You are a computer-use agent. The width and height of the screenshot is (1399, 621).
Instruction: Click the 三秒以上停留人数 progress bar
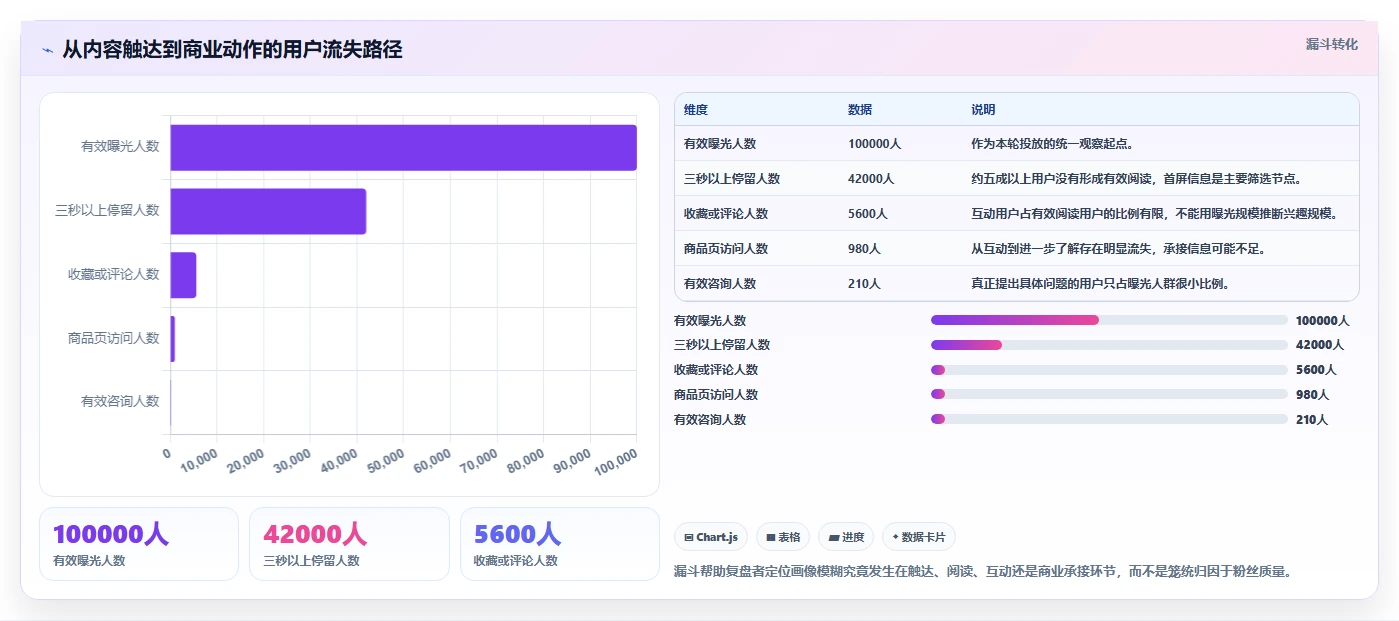coord(1109,345)
